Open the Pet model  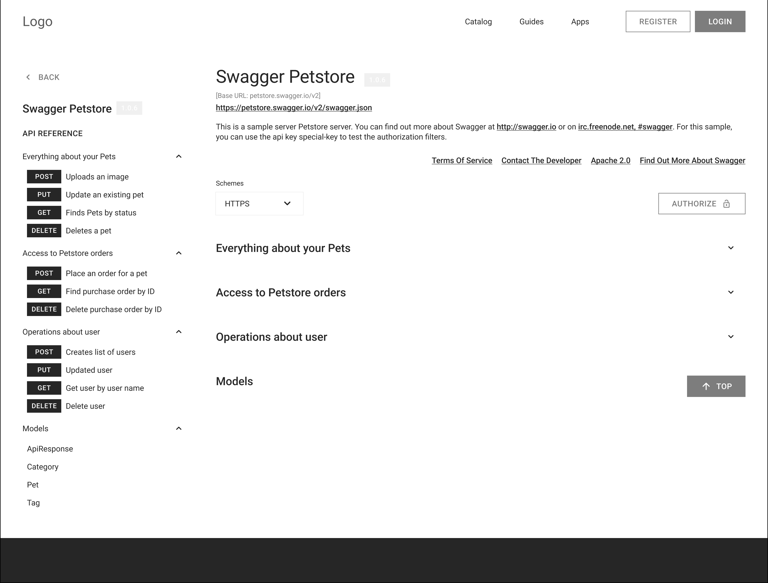point(32,485)
